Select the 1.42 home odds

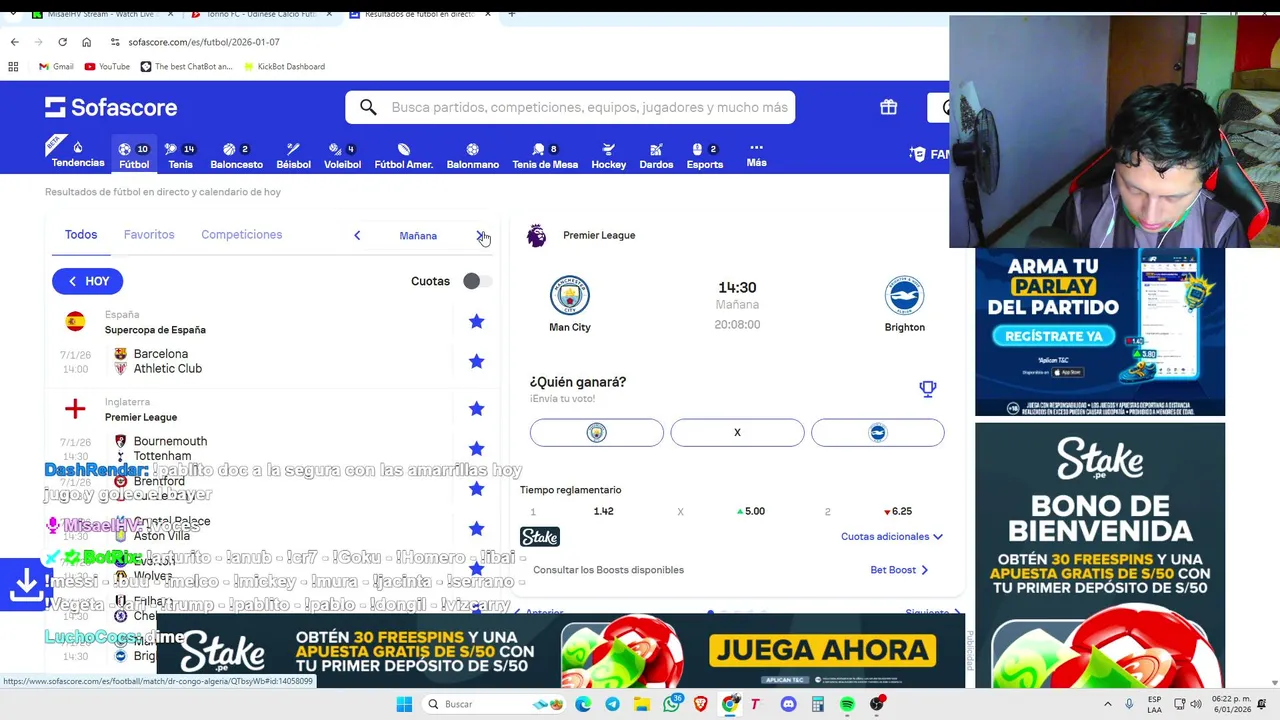click(x=603, y=511)
